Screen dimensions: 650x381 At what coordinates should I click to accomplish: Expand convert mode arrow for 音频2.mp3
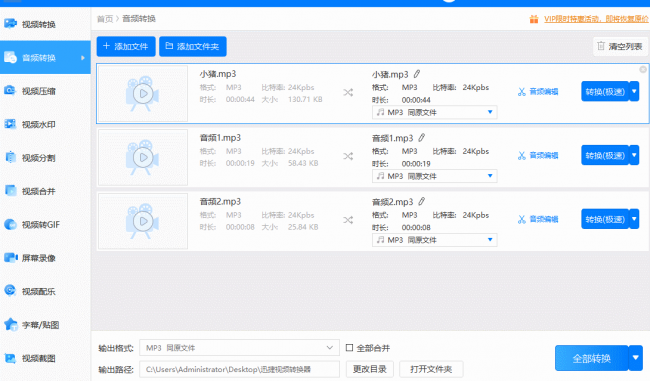coord(634,219)
